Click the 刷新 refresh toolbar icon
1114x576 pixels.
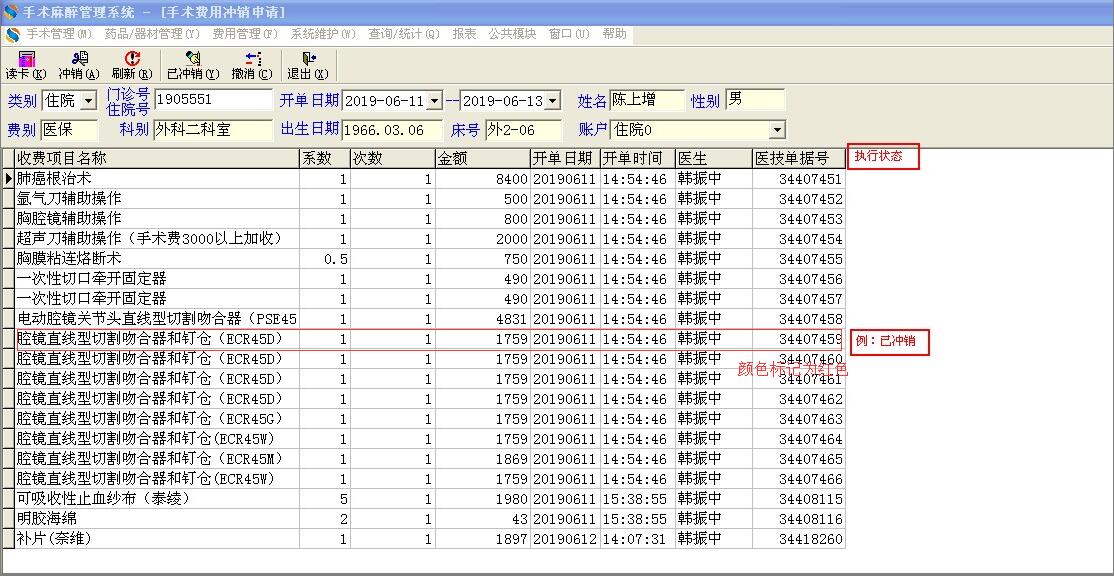point(132,65)
